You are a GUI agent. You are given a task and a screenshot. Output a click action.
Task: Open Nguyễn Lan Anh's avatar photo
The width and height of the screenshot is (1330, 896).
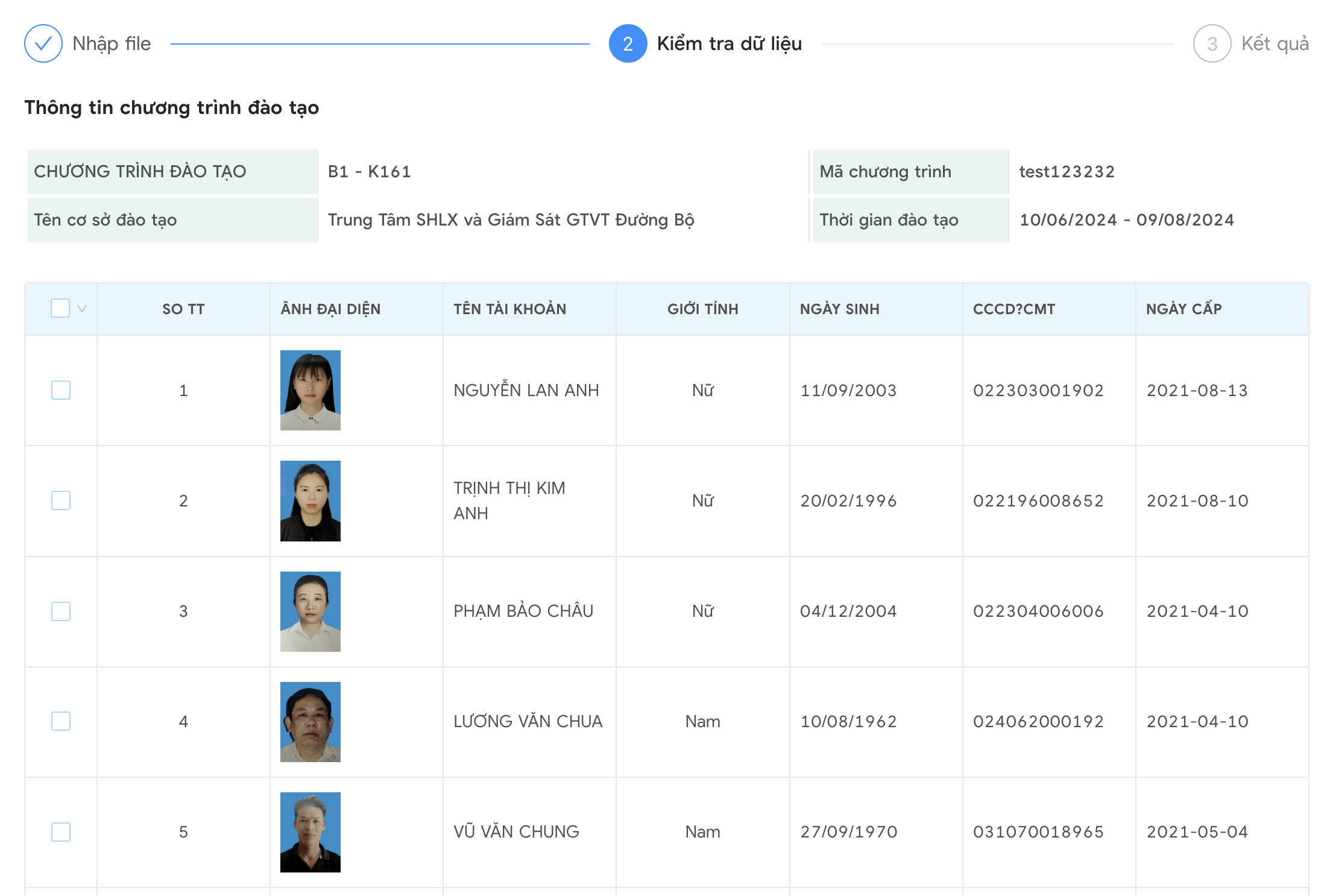310,390
